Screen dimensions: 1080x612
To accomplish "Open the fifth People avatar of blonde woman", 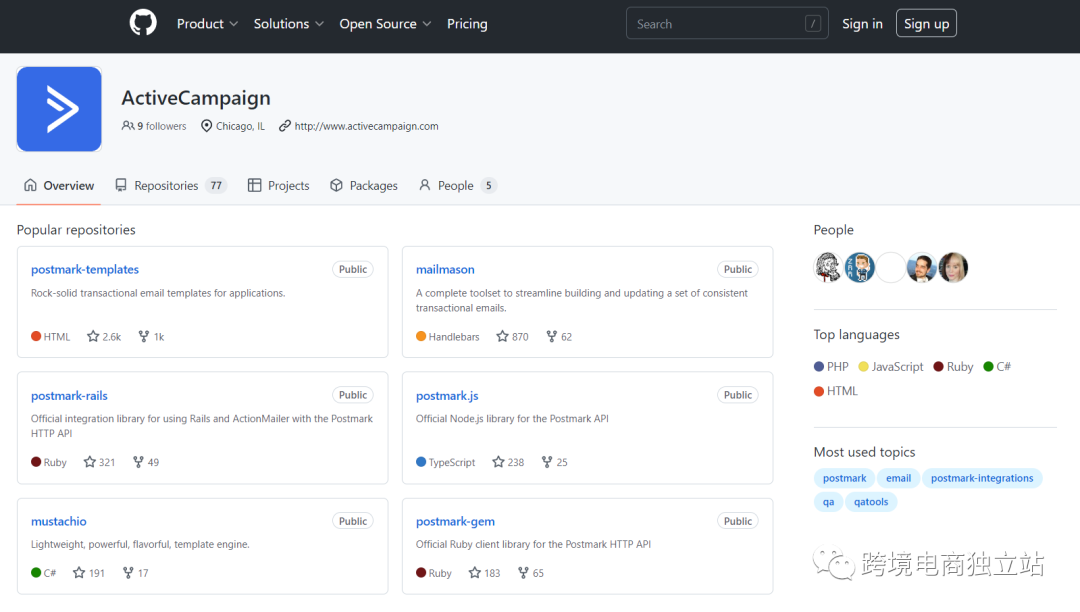I will coord(953,267).
